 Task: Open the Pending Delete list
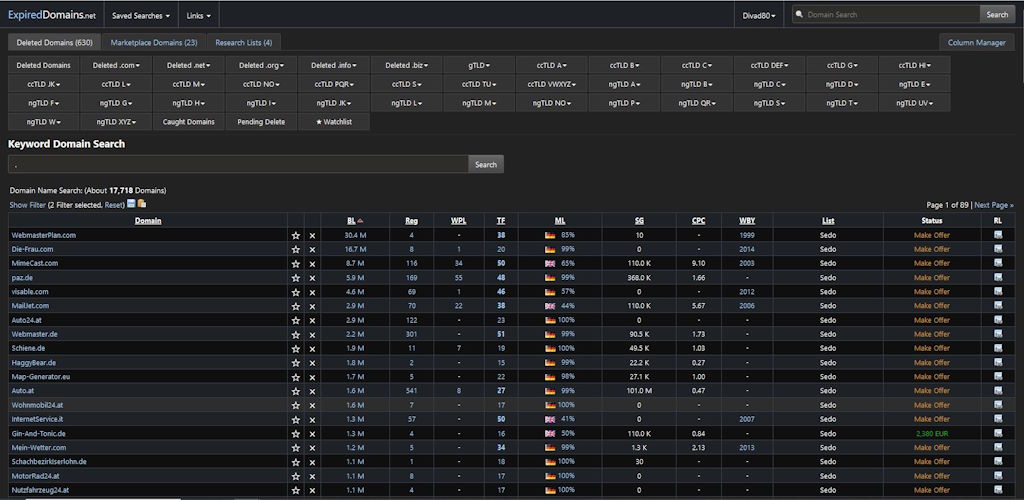261,122
